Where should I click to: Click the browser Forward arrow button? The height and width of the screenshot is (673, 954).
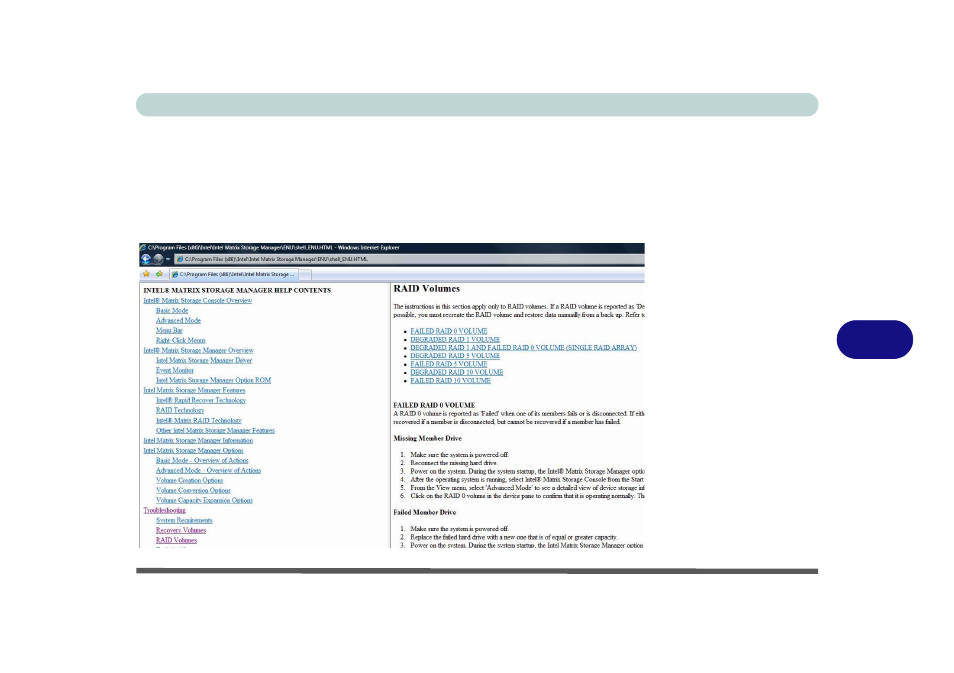(x=158, y=259)
